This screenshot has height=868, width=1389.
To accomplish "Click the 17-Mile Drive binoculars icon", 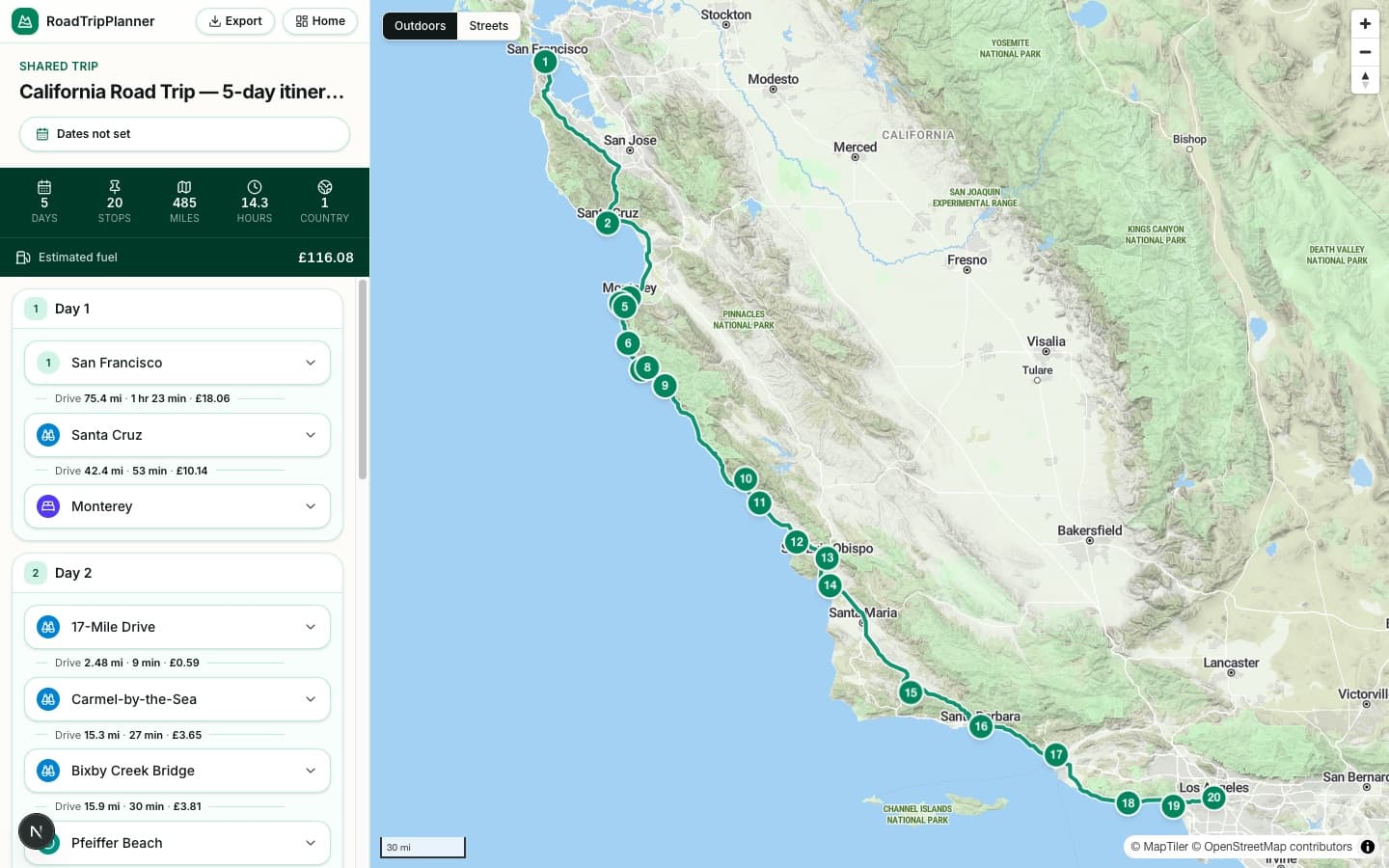I will 48,627.
